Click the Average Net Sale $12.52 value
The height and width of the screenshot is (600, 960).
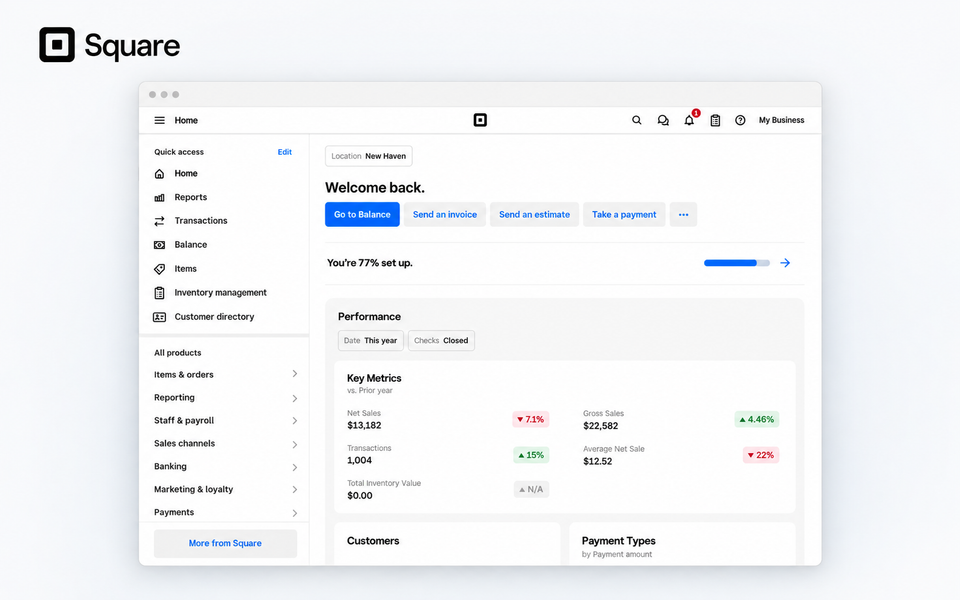[x=598, y=461]
